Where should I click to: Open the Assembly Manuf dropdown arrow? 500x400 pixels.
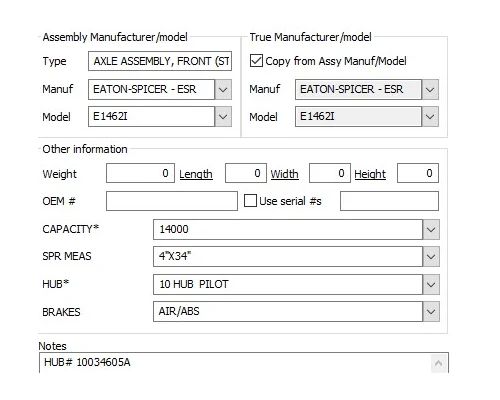pos(223,89)
